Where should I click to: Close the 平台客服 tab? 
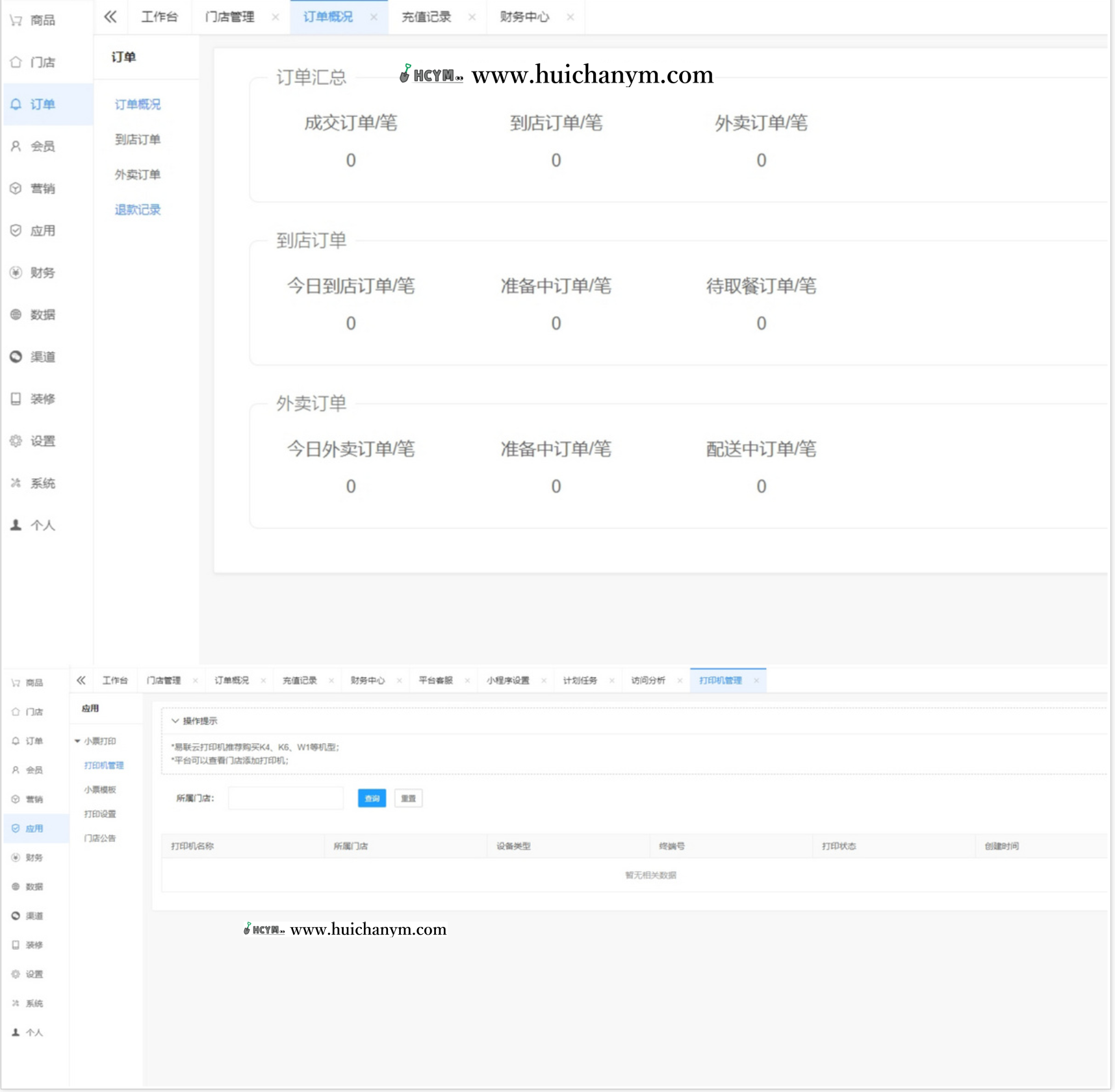pos(467,680)
